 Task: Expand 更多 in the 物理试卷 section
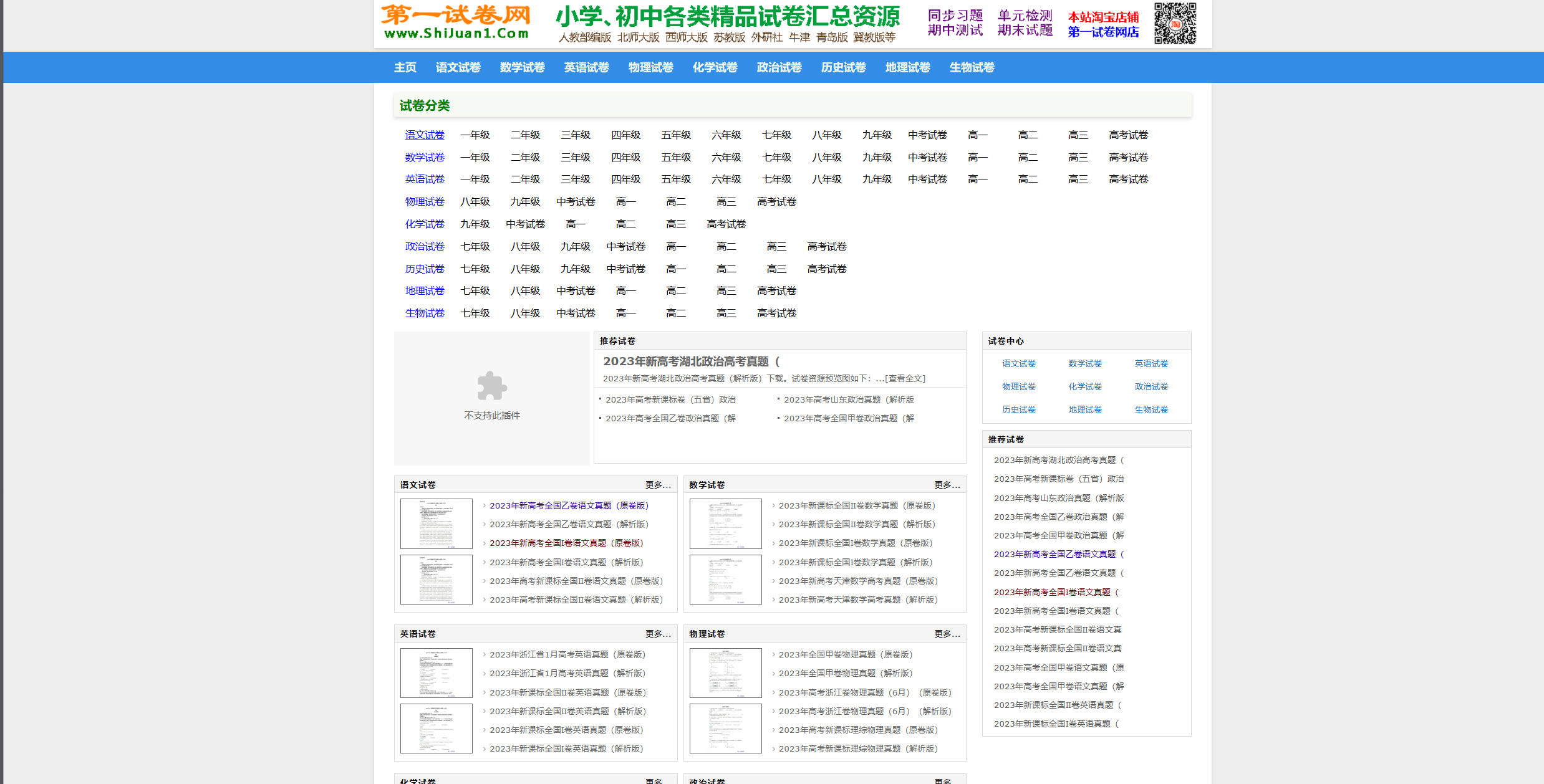pyautogui.click(x=947, y=634)
